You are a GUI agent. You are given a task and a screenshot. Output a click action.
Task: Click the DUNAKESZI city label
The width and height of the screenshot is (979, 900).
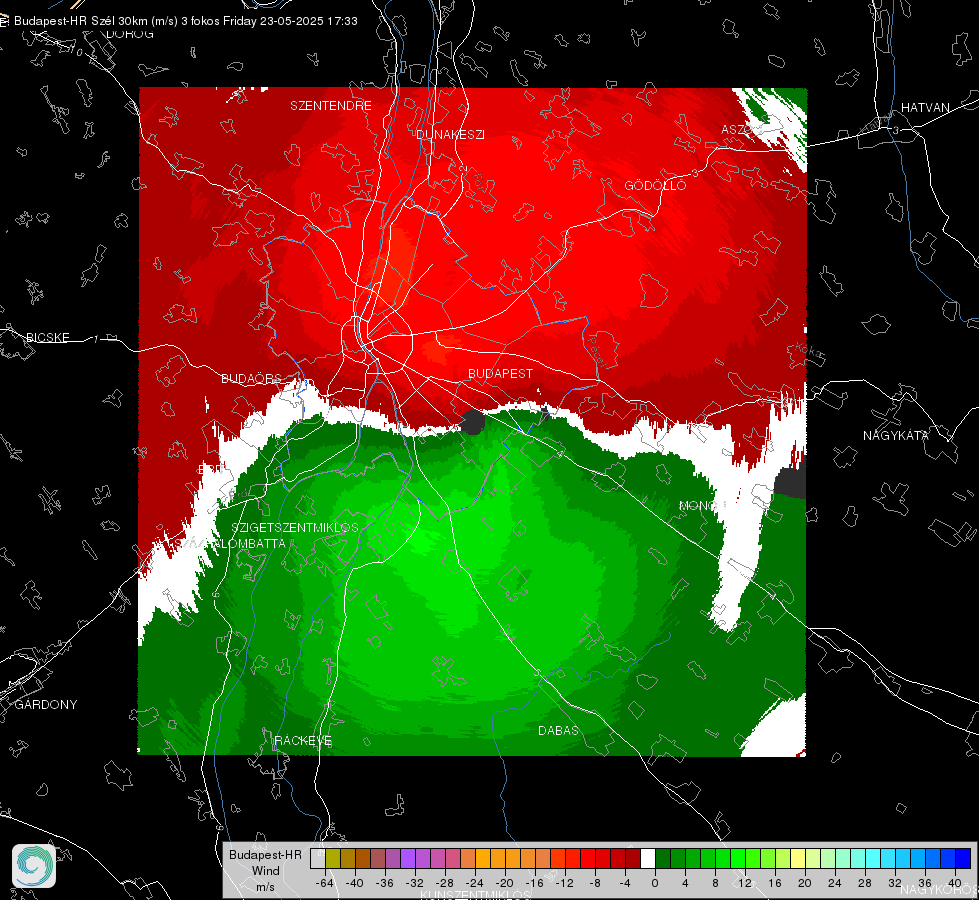click(x=450, y=135)
